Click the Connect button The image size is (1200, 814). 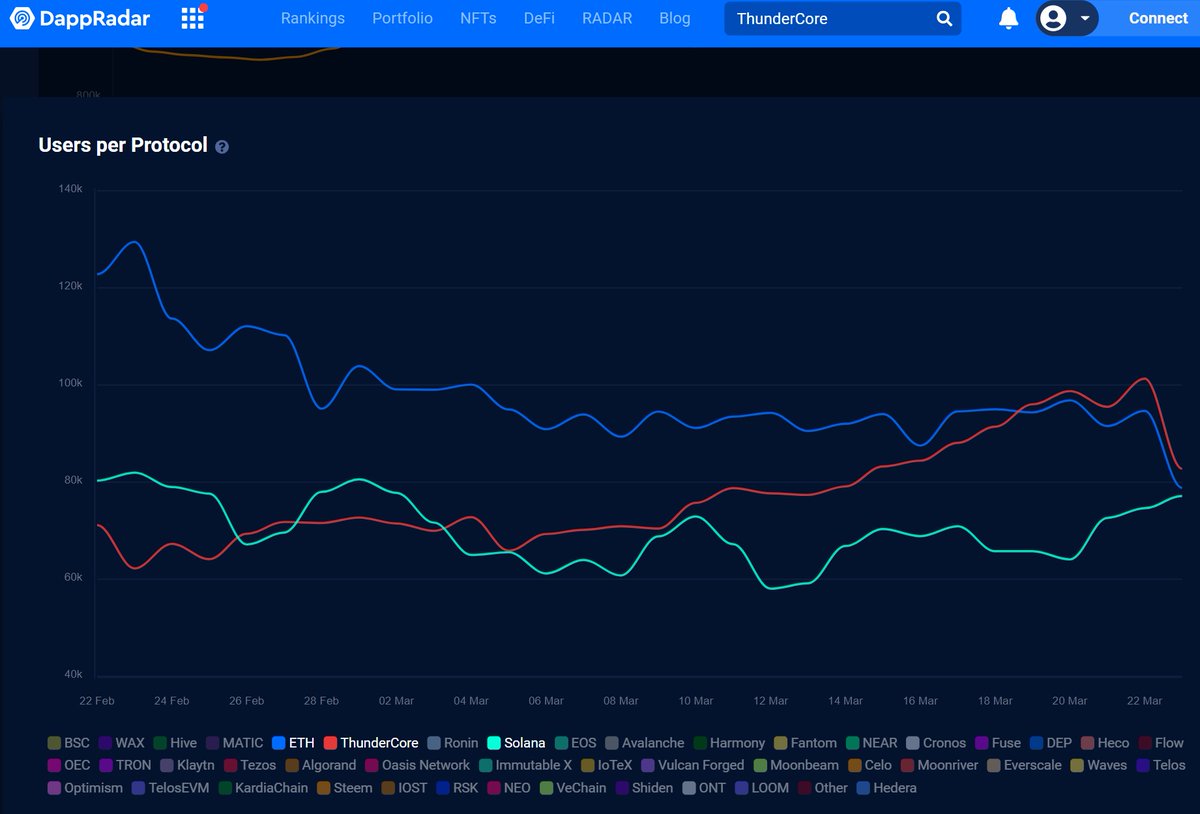point(1158,18)
